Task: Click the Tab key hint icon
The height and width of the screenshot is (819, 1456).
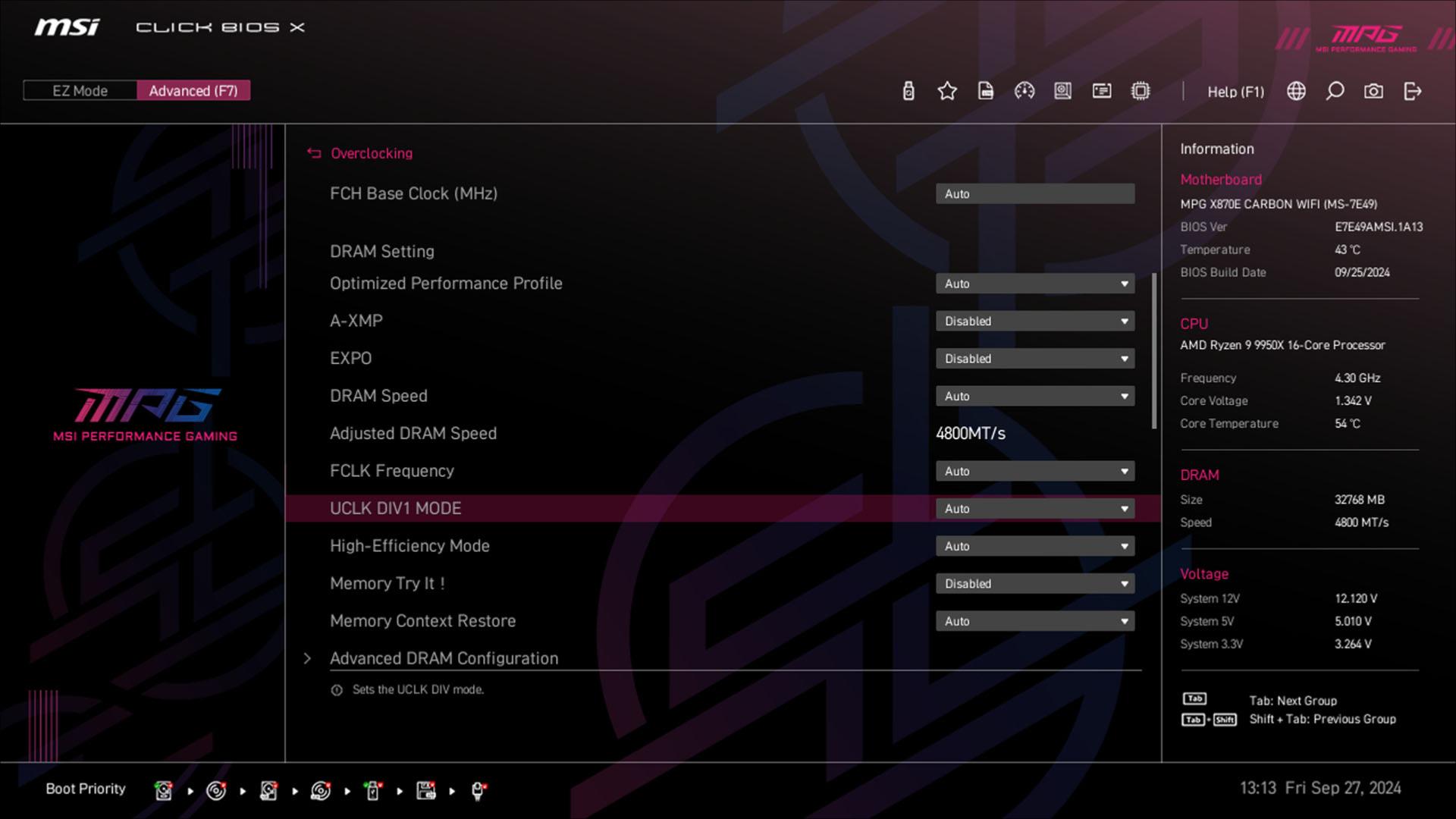Action: click(1194, 698)
